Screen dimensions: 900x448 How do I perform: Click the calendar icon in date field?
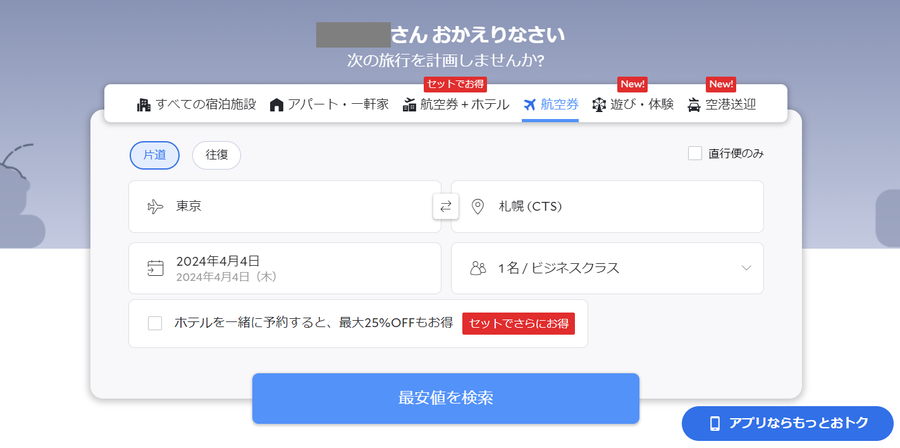pos(156,268)
